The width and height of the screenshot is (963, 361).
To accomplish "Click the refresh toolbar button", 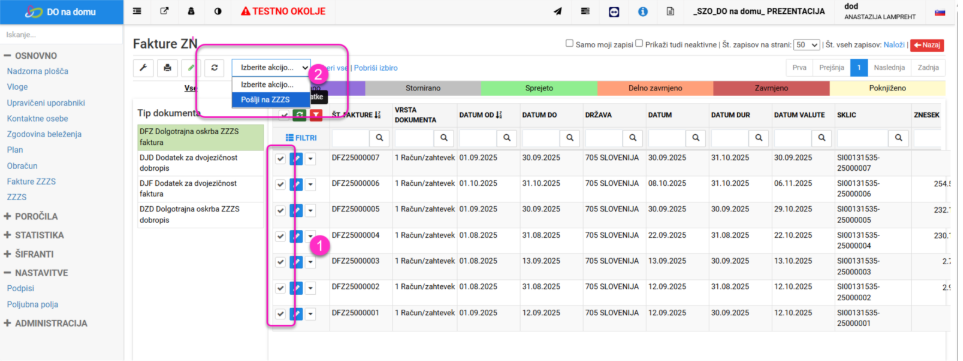I will click(214, 68).
